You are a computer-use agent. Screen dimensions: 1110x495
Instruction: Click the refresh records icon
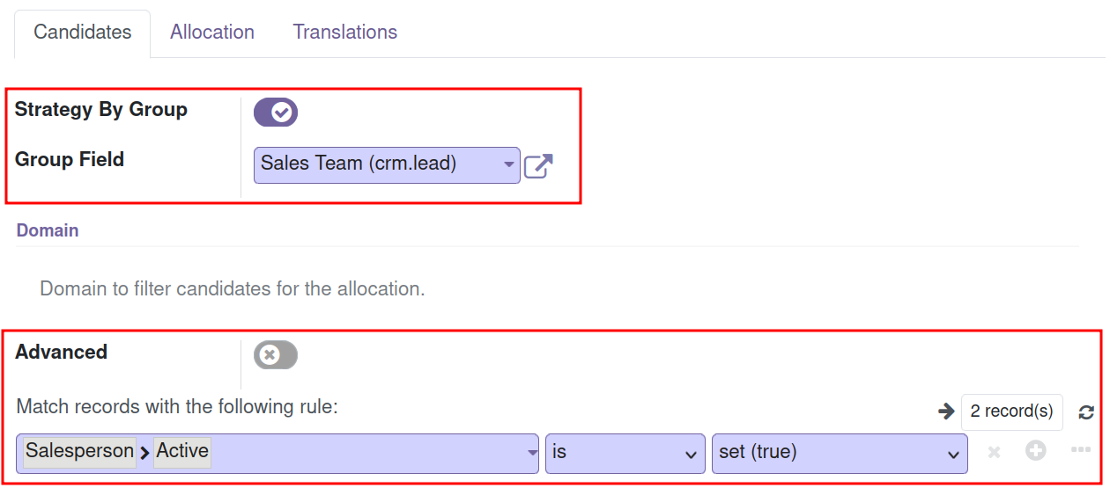(x=1086, y=412)
